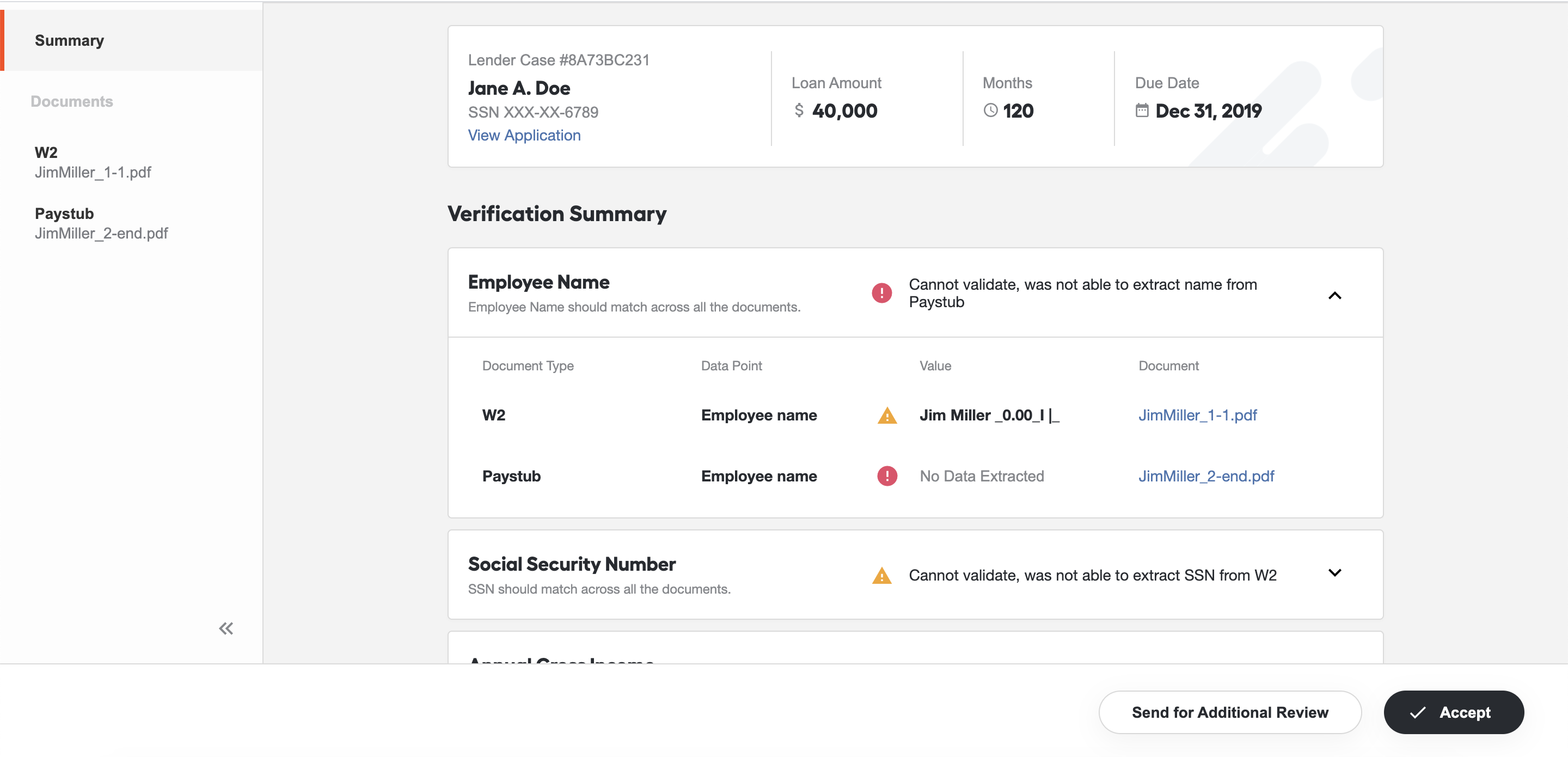1568x757 pixels.
Task: Open JimMiller_1-1.pdf link in table
Action: pyautogui.click(x=1197, y=416)
